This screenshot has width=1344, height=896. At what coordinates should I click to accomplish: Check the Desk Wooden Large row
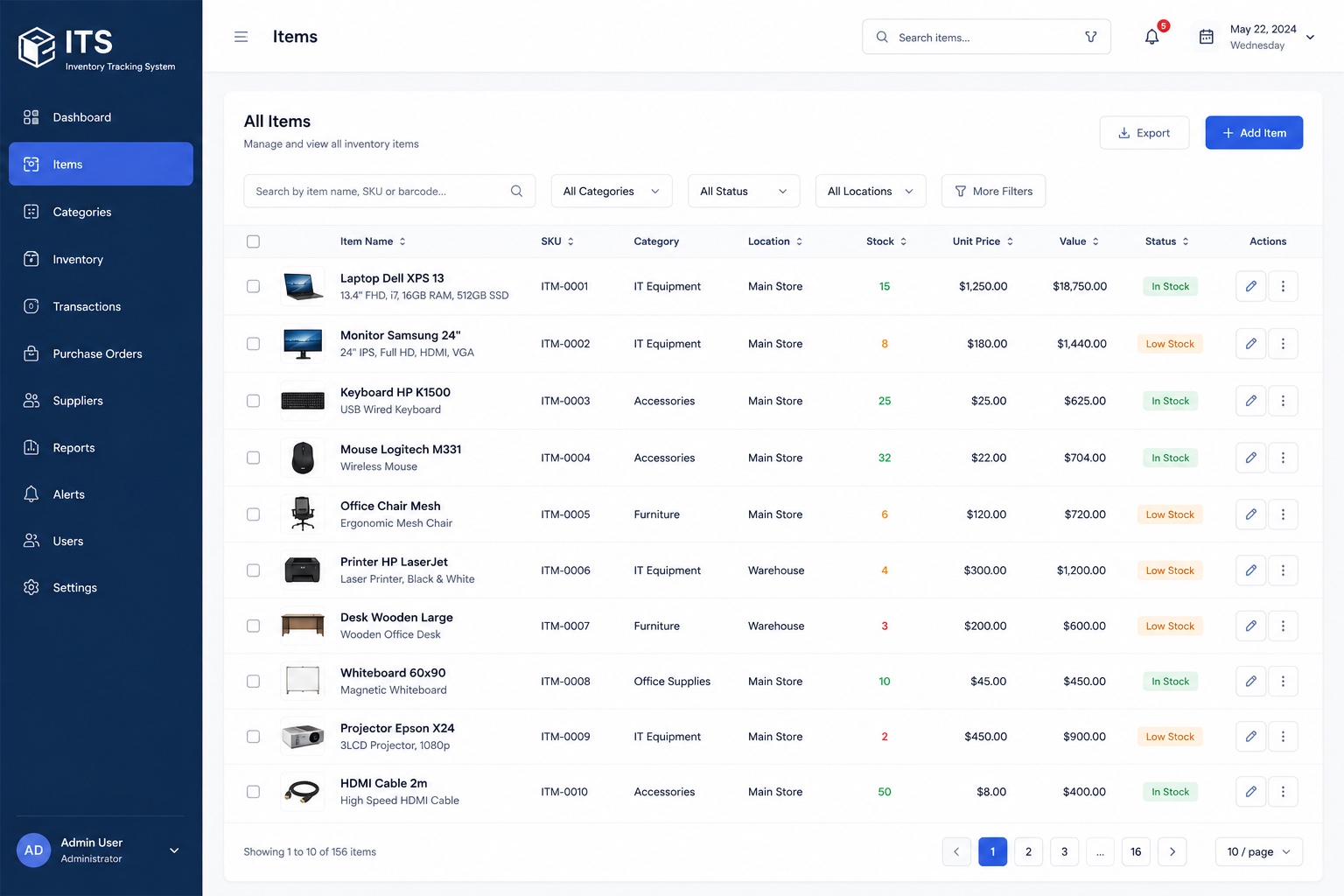(x=253, y=626)
